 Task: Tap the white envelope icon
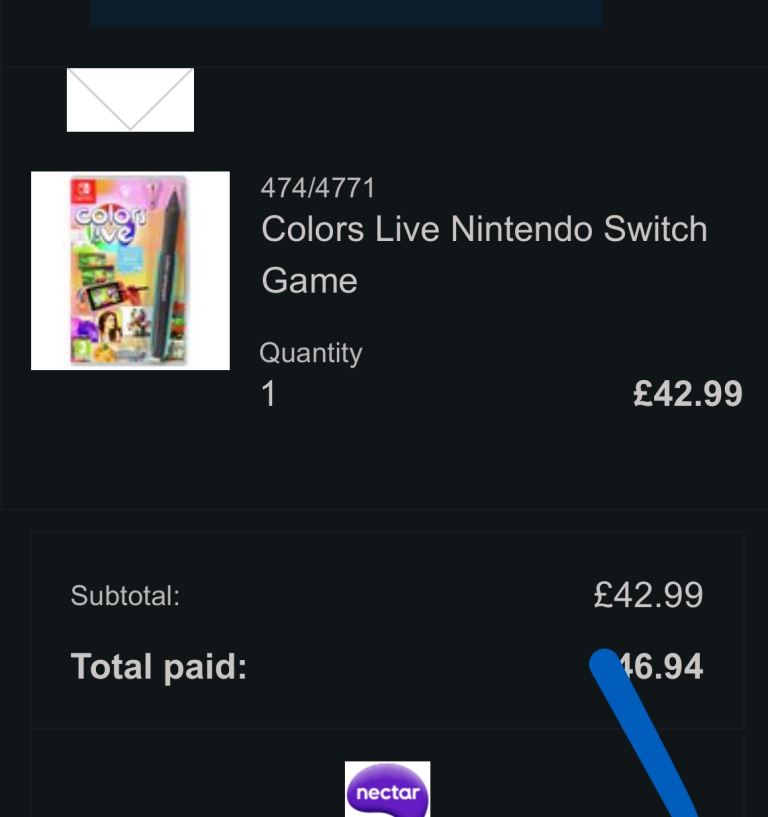130,100
